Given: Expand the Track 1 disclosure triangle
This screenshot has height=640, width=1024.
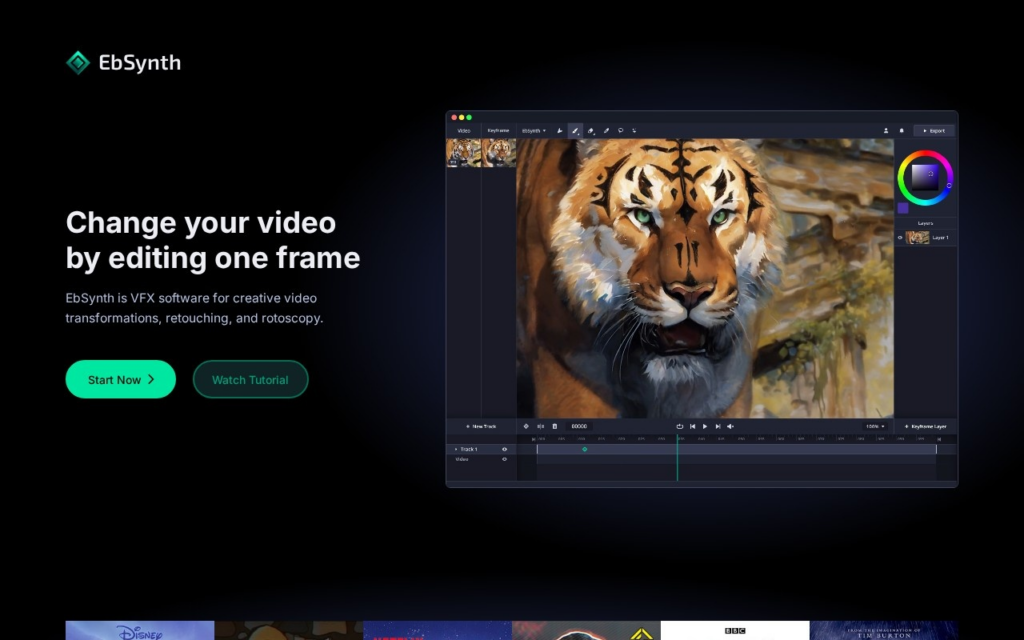Looking at the screenshot, I should pos(456,449).
